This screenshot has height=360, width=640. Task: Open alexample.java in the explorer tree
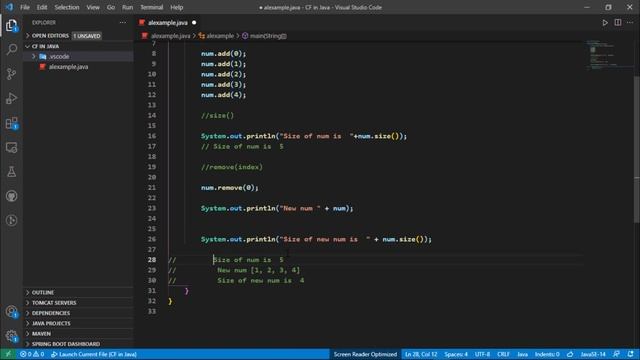[78, 67]
